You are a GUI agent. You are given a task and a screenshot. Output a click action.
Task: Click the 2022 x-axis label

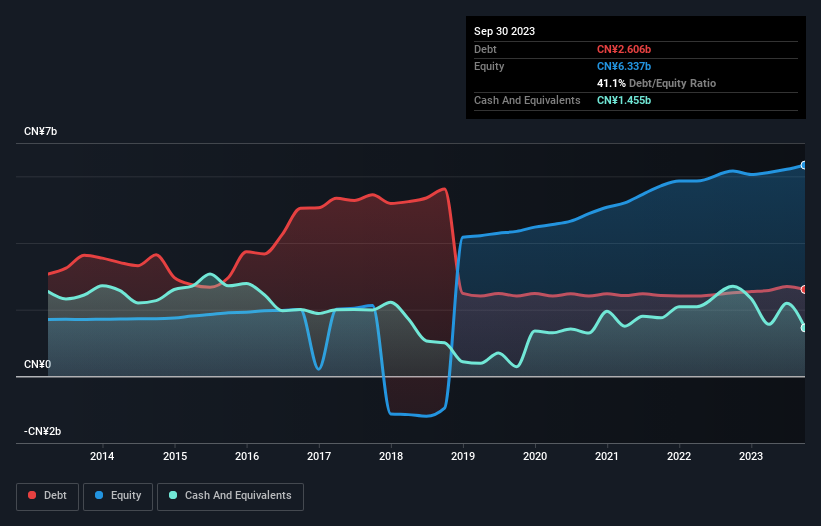coord(679,456)
